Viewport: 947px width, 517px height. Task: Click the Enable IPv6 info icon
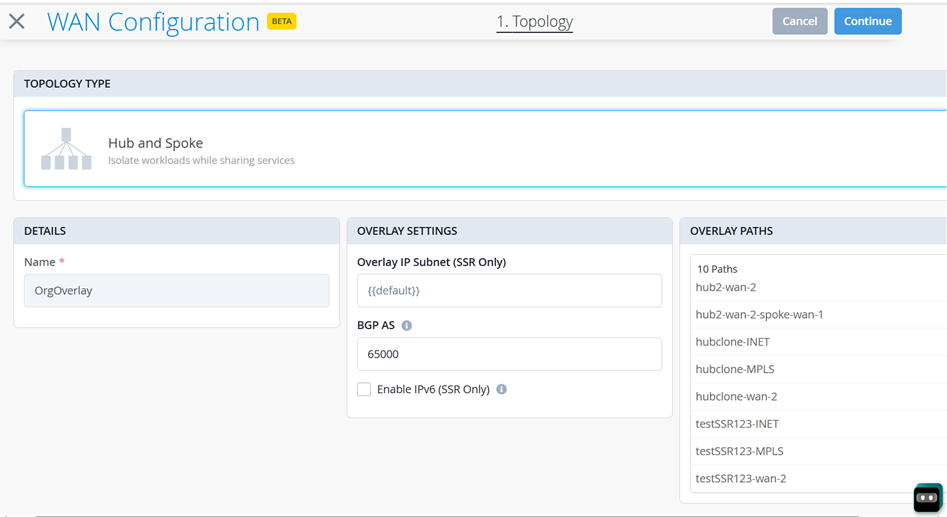[501, 389]
